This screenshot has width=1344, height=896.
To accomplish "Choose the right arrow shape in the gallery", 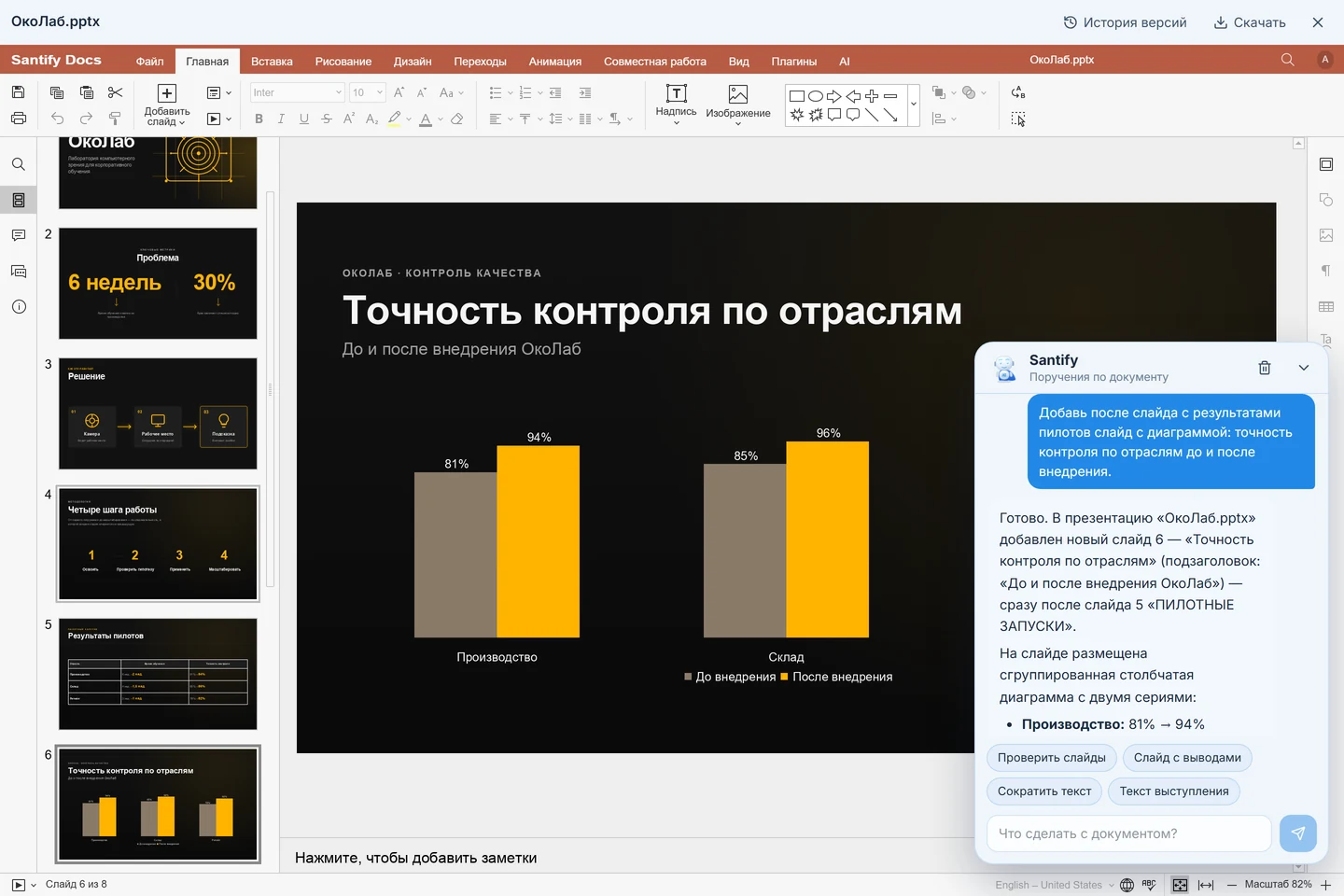I will click(834, 96).
